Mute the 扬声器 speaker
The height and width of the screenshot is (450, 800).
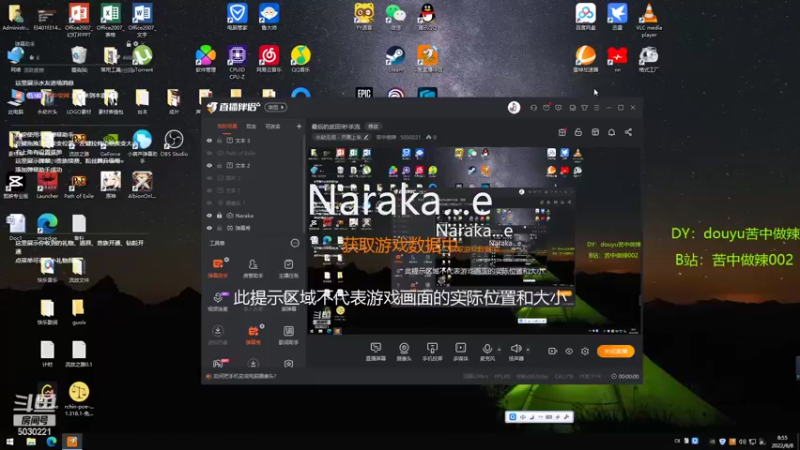pos(516,352)
